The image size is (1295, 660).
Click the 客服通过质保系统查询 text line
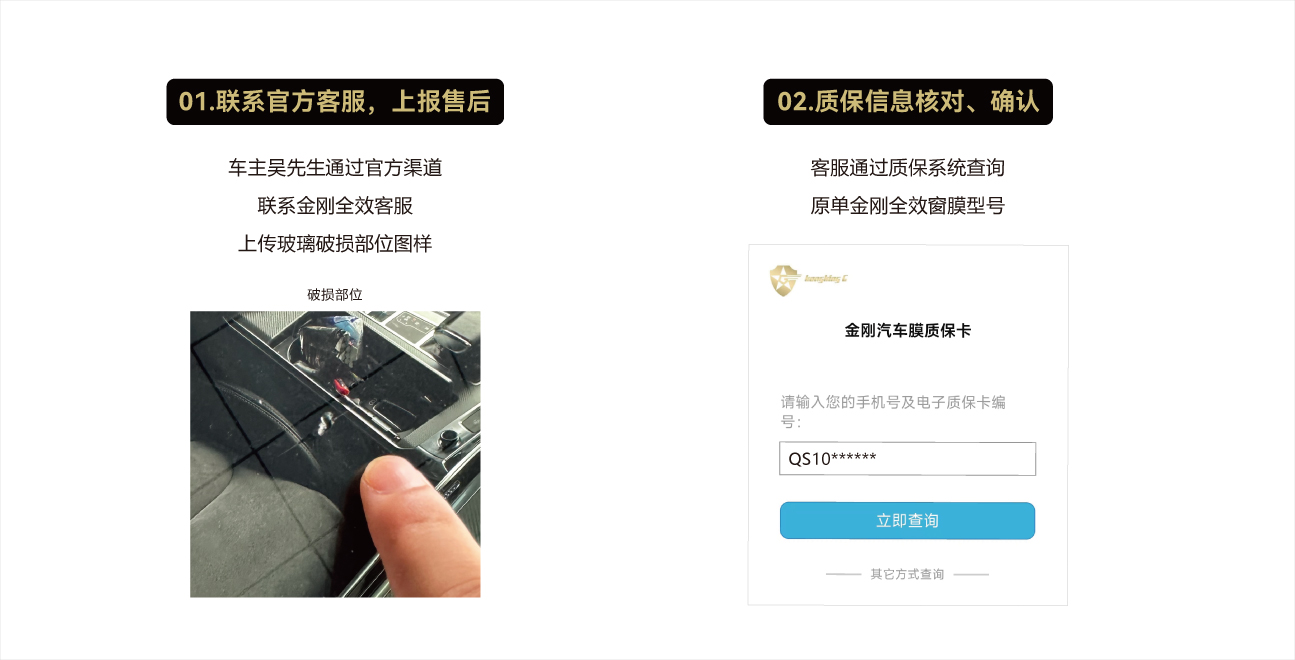(x=907, y=168)
